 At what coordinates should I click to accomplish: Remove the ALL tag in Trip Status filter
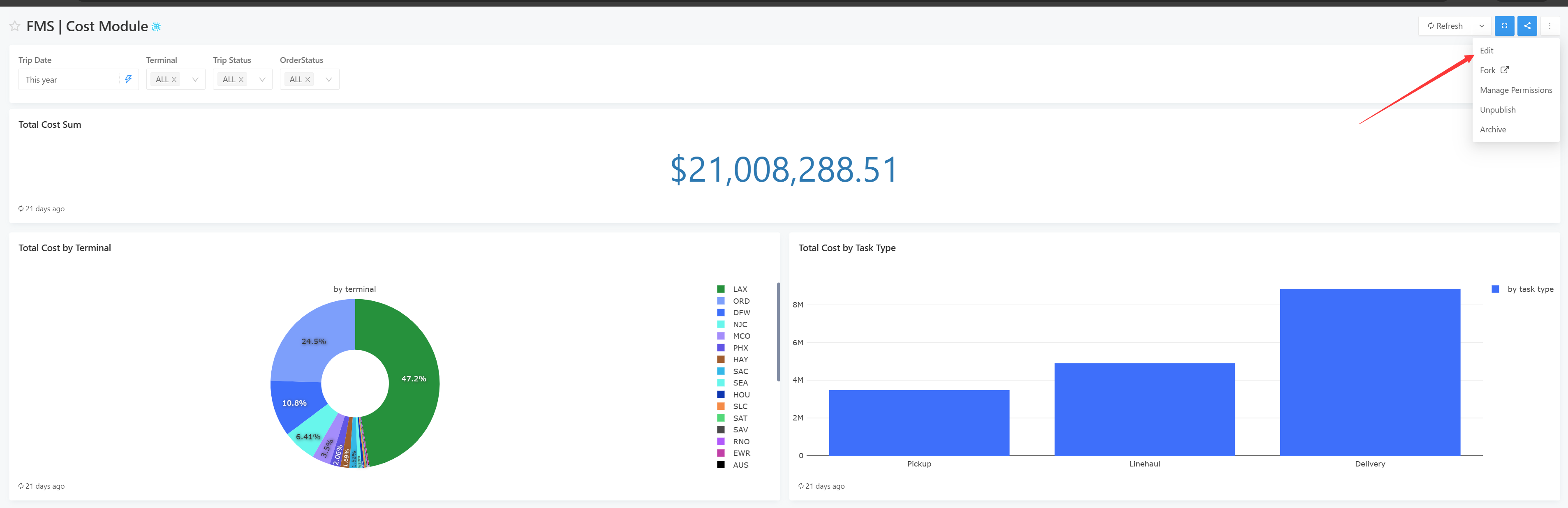point(241,80)
